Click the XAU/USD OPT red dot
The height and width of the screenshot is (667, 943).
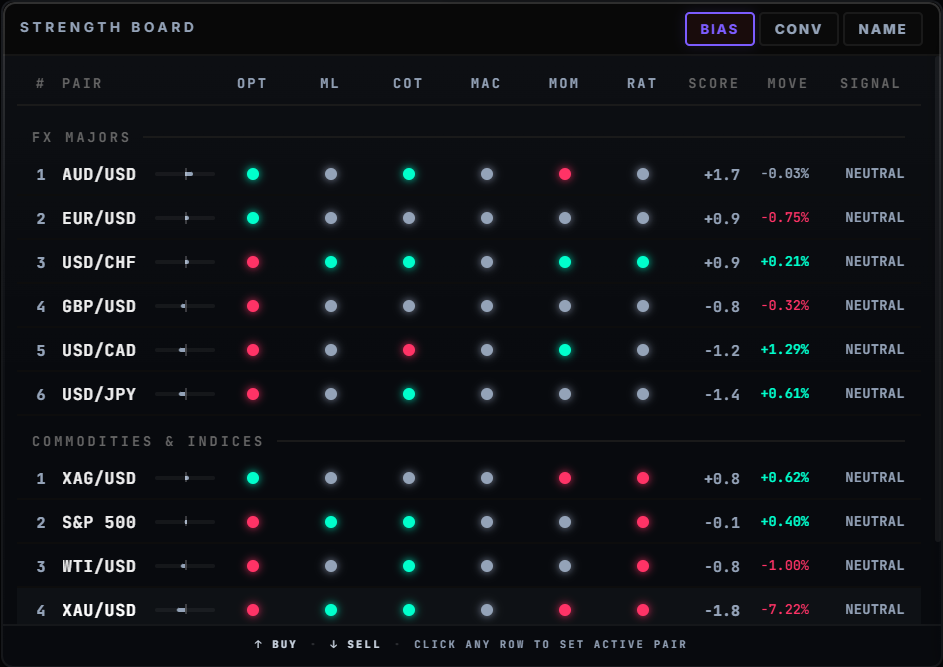[x=253, y=610]
